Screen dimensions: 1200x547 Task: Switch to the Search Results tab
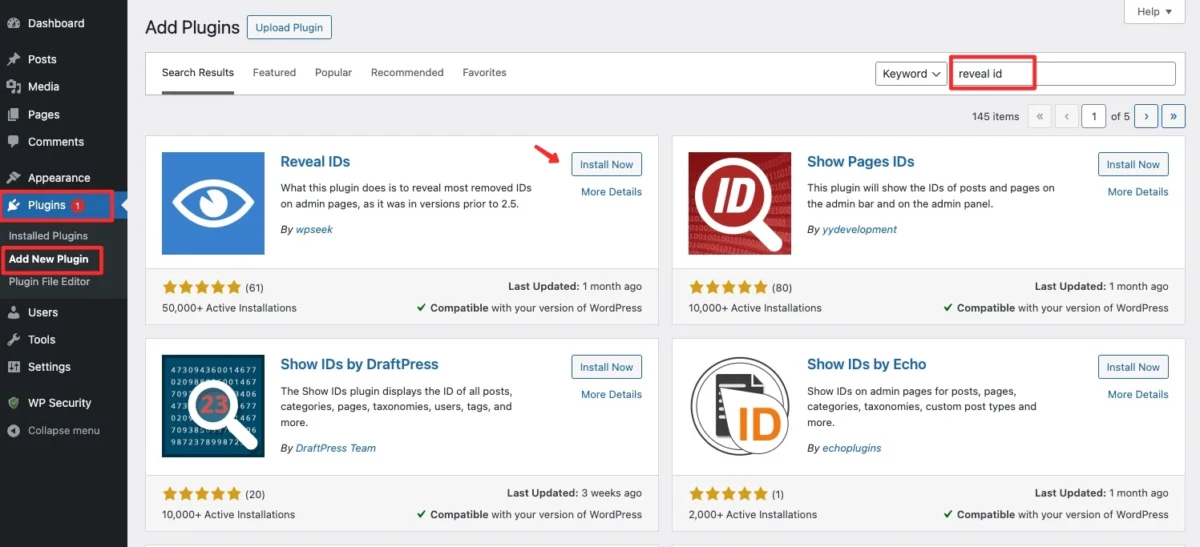(x=198, y=73)
